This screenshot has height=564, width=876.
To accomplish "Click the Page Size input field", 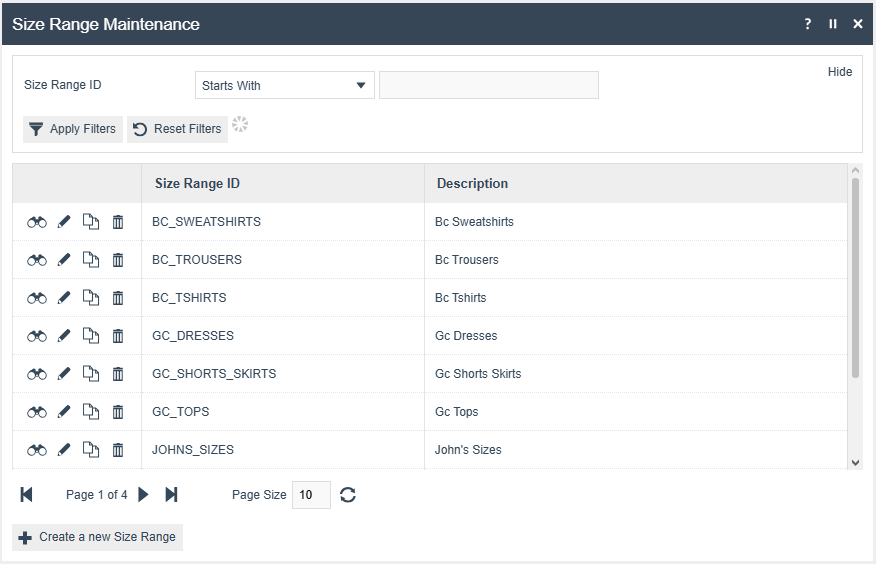I will (311, 495).
